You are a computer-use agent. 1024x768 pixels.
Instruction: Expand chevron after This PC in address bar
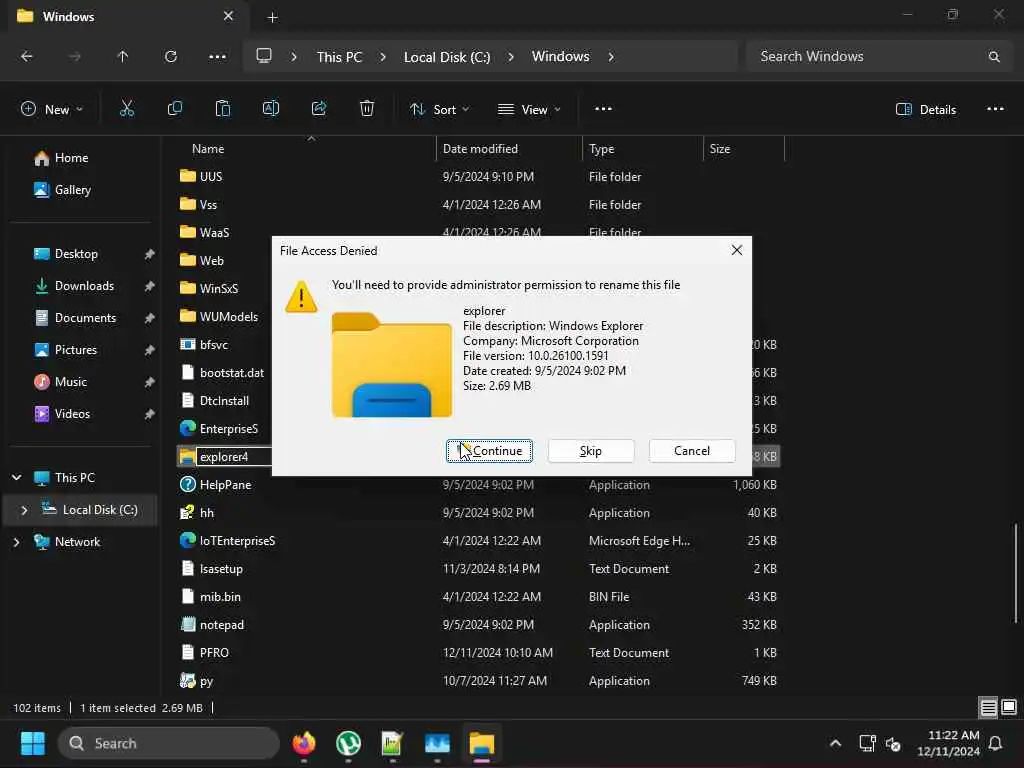pos(383,57)
